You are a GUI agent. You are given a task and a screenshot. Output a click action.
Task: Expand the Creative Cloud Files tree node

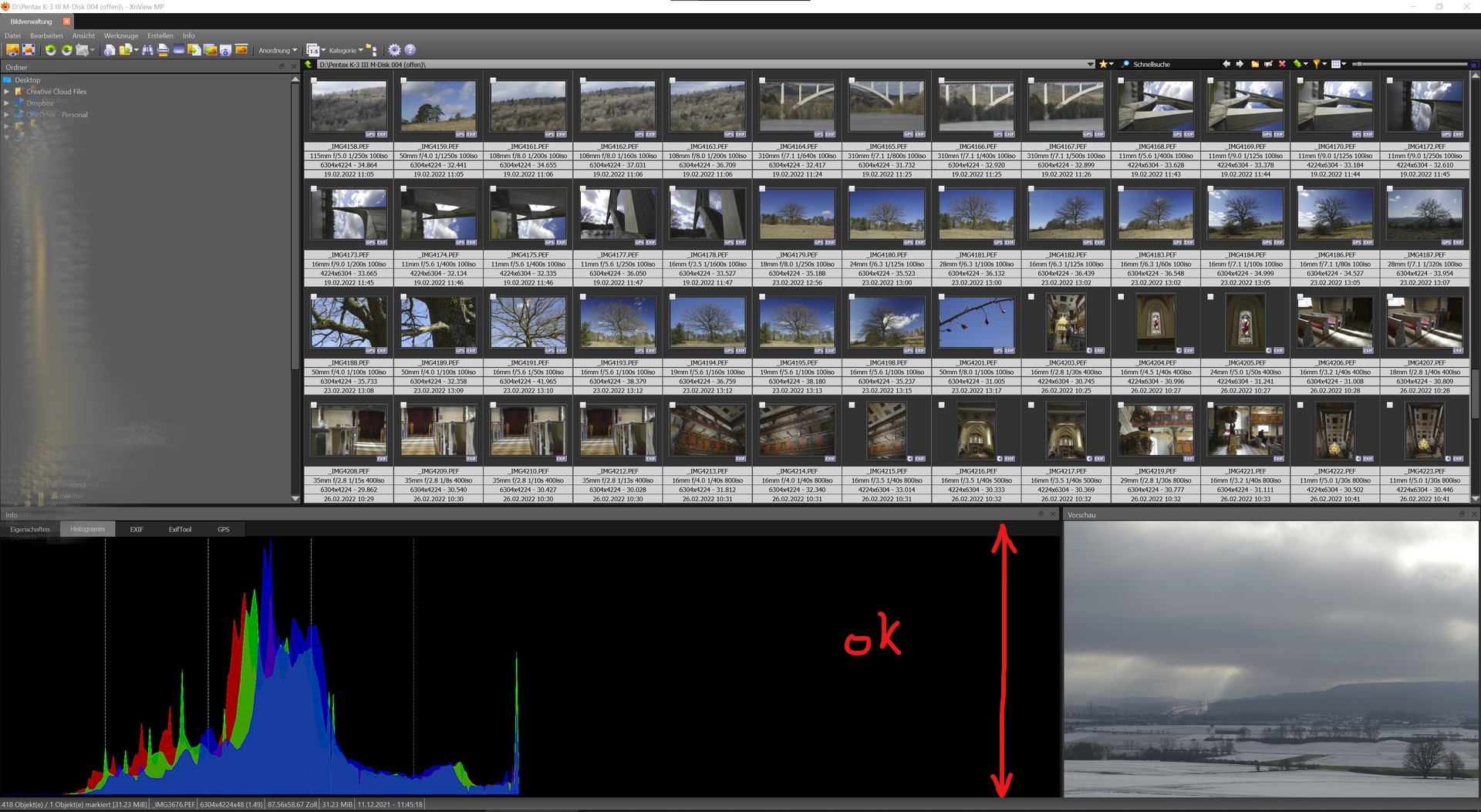coord(7,92)
